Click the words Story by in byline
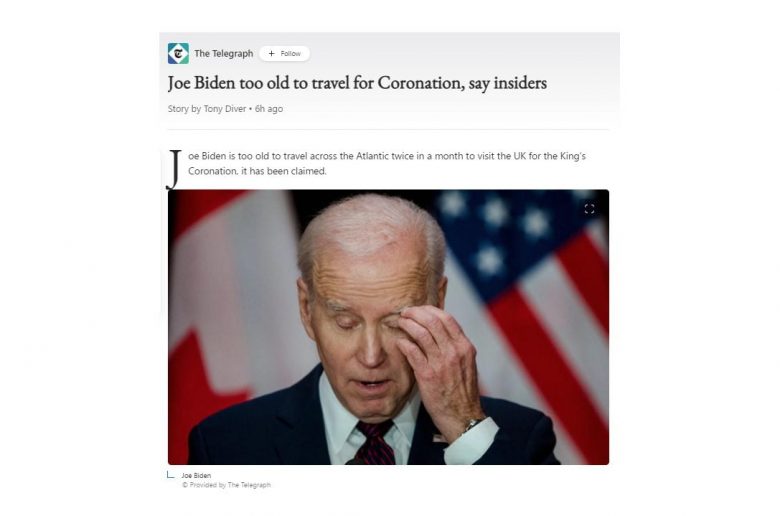This screenshot has height=516, width=780. 184,108
